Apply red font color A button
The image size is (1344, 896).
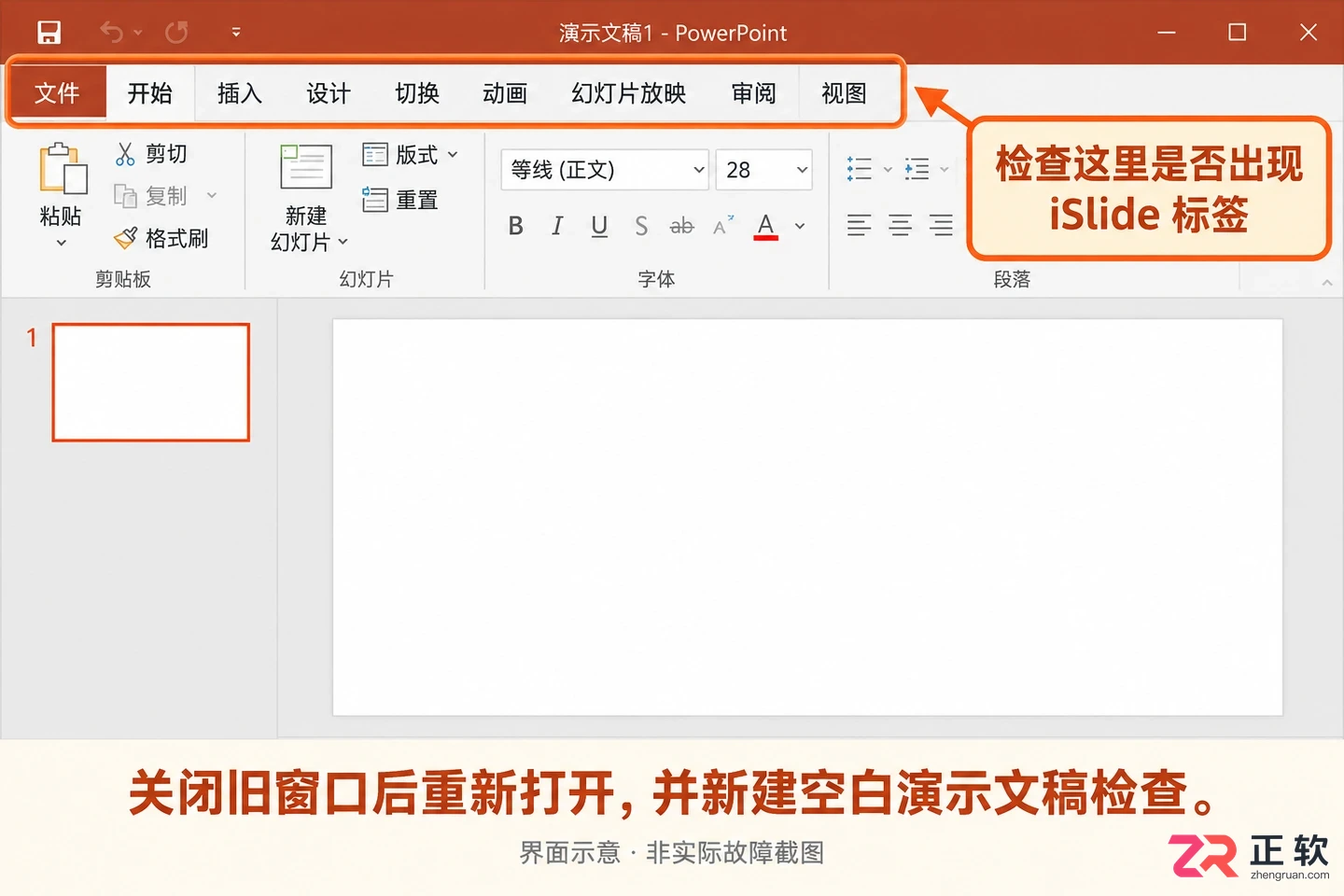[x=765, y=226]
